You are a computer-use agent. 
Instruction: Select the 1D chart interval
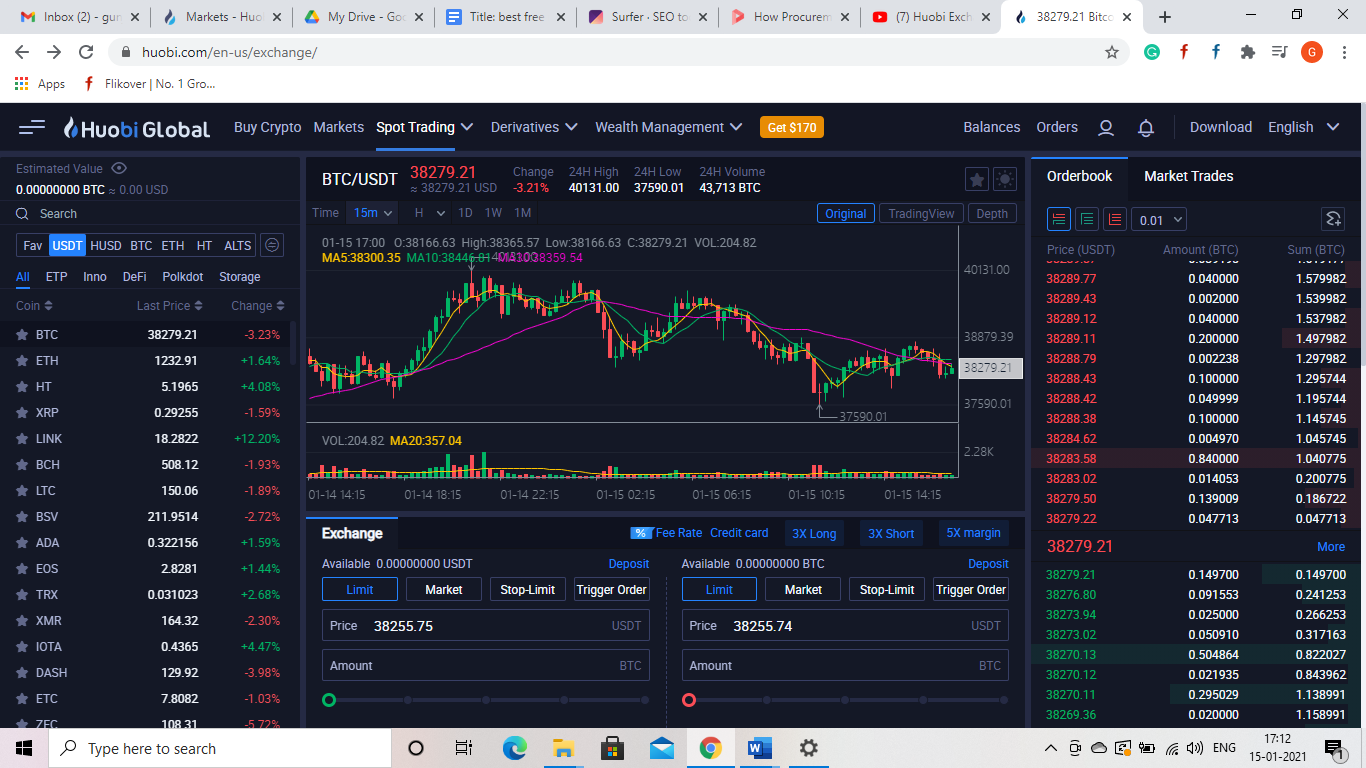pos(465,213)
